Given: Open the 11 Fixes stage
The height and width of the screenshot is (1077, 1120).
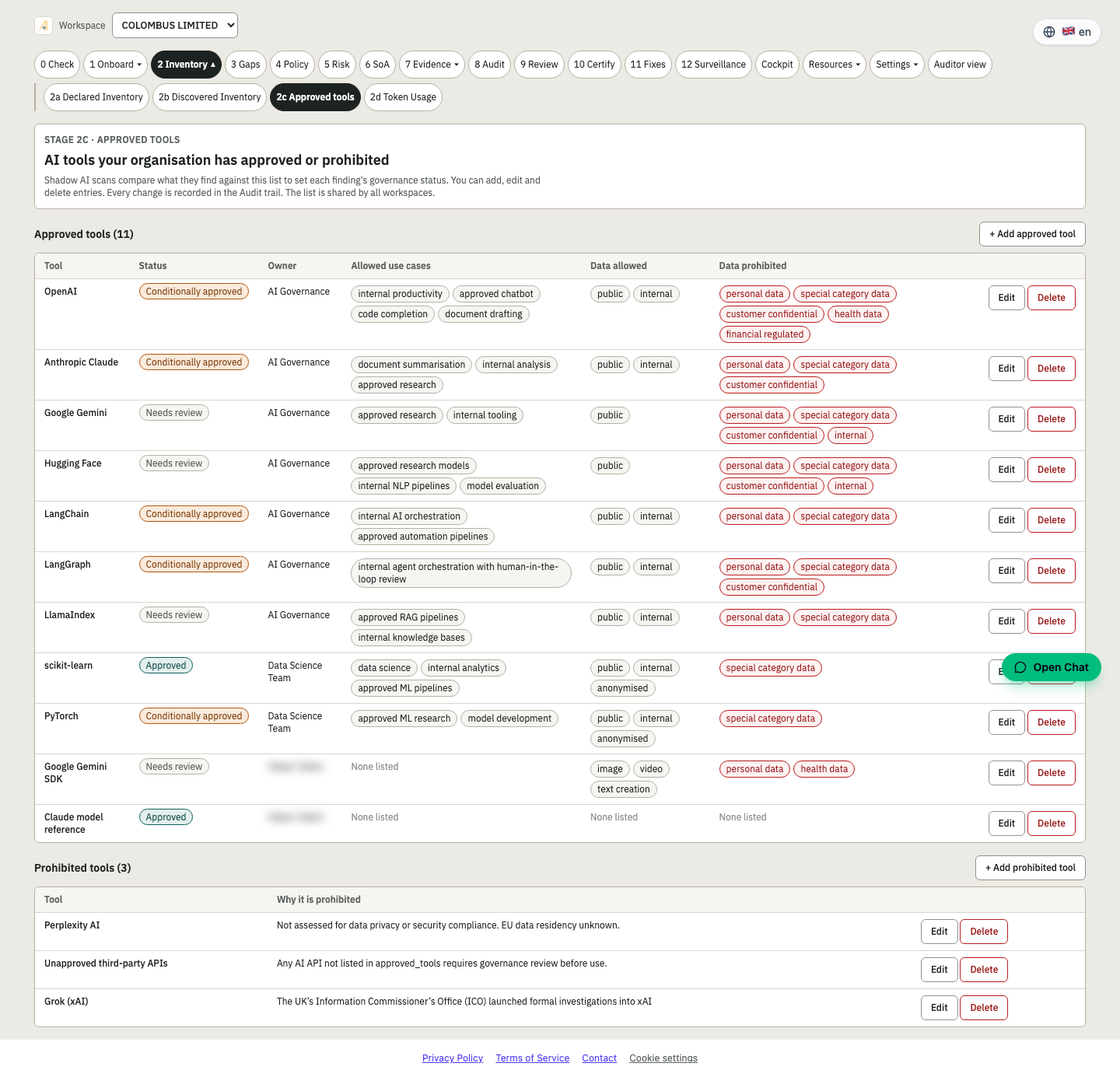Looking at the screenshot, I should pyautogui.click(x=648, y=65).
